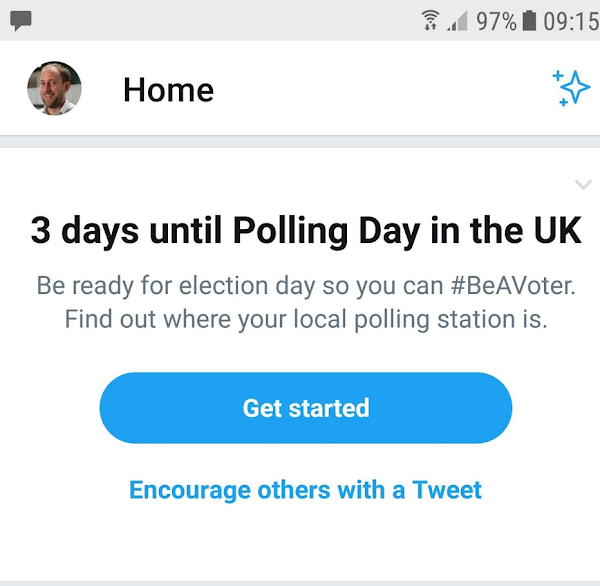This screenshot has width=600, height=586.
Task: Expand the polling card chevron options
Action: pos(584,184)
